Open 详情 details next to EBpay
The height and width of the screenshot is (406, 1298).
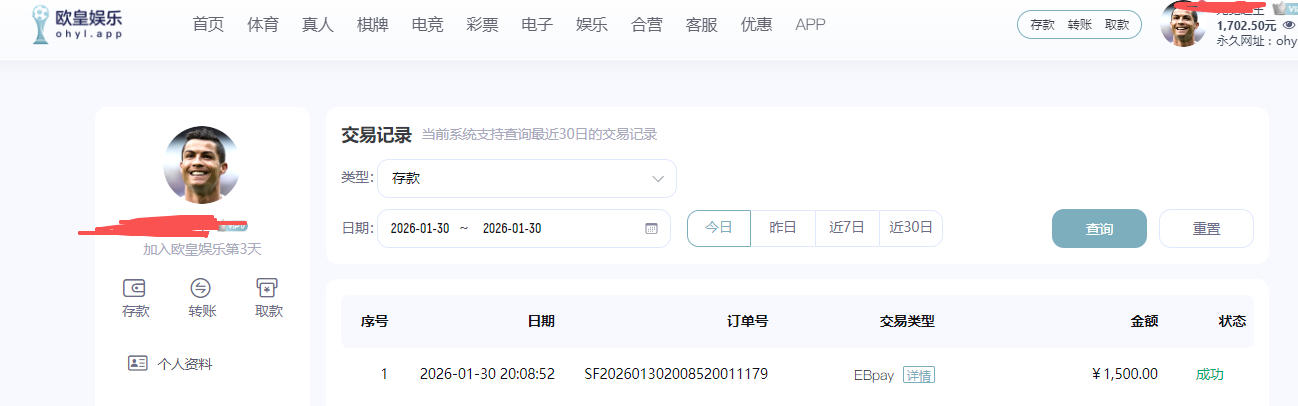point(918,375)
